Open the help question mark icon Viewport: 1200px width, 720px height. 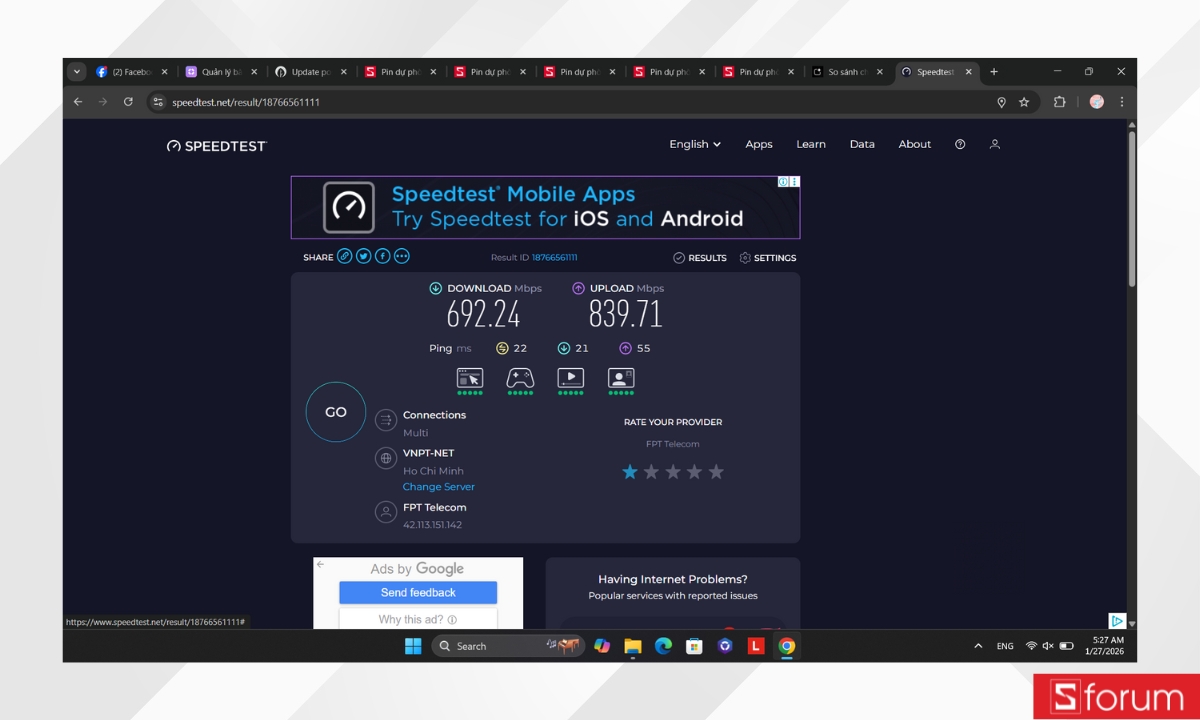(x=960, y=144)
